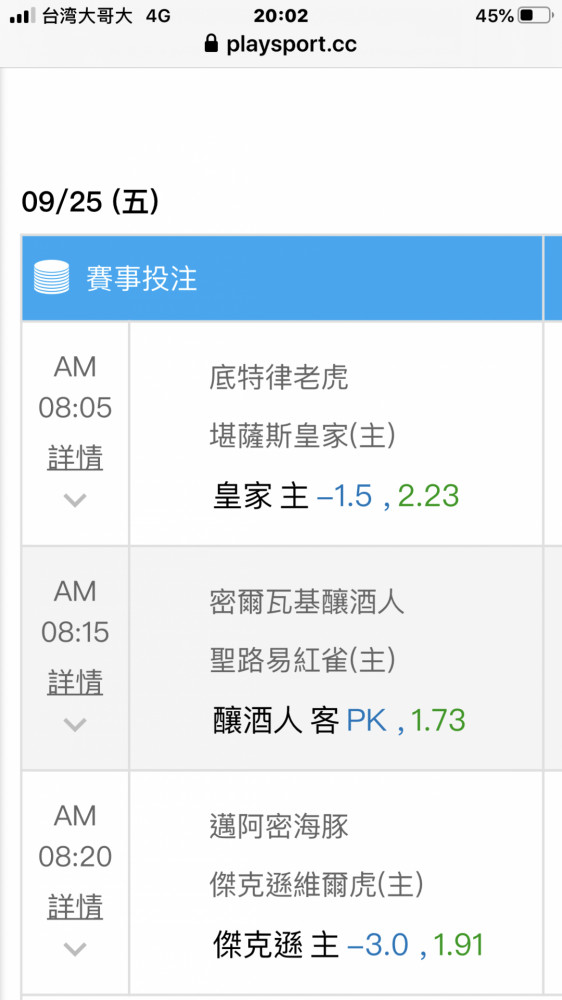
Task: Expand the chevron under the 08:20 game
Action: (75, 950)
